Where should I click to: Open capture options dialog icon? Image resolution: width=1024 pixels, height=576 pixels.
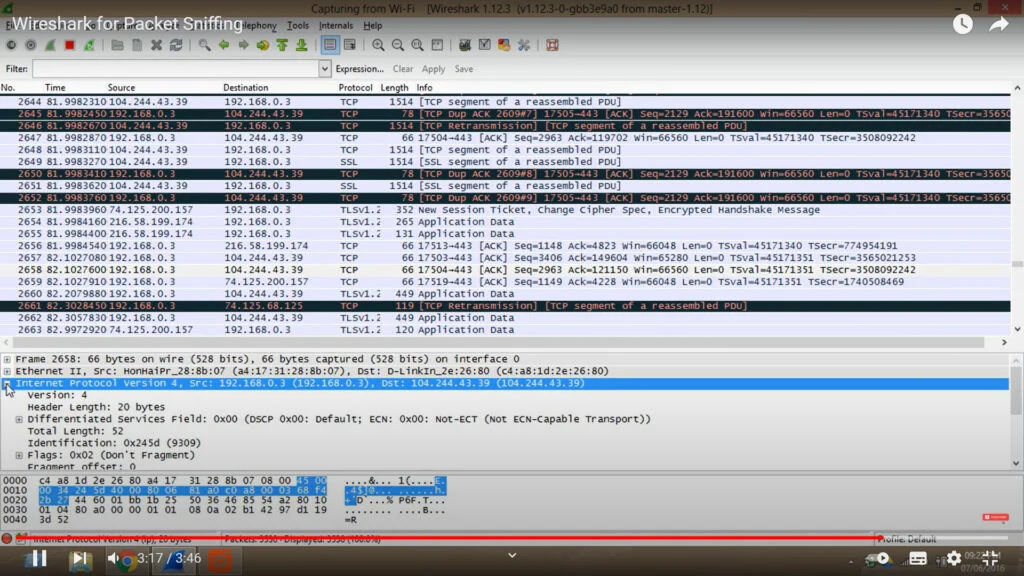(31, 45)
